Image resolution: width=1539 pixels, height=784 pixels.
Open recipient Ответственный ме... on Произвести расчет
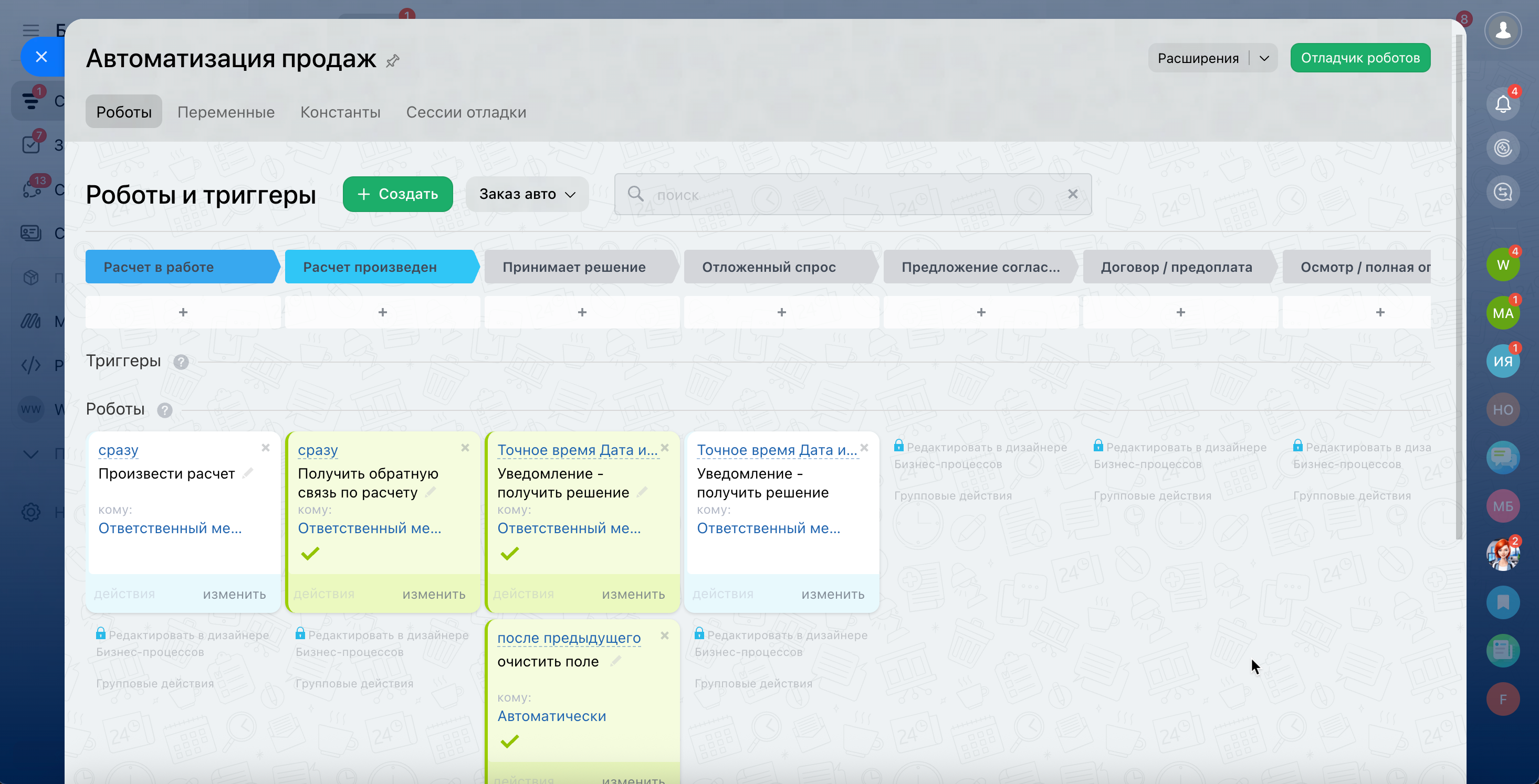[170, 528]
